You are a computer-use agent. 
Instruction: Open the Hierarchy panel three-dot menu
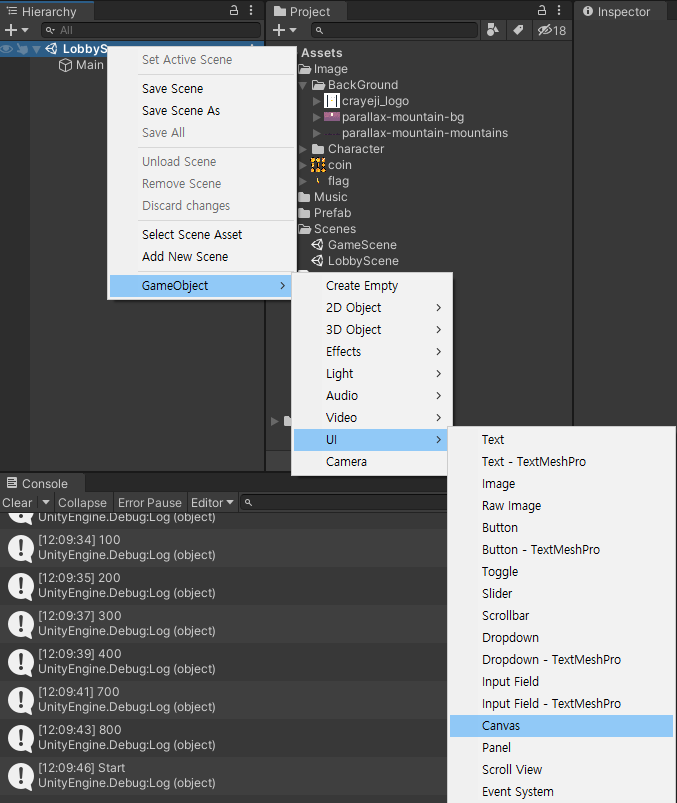point(251,10)
